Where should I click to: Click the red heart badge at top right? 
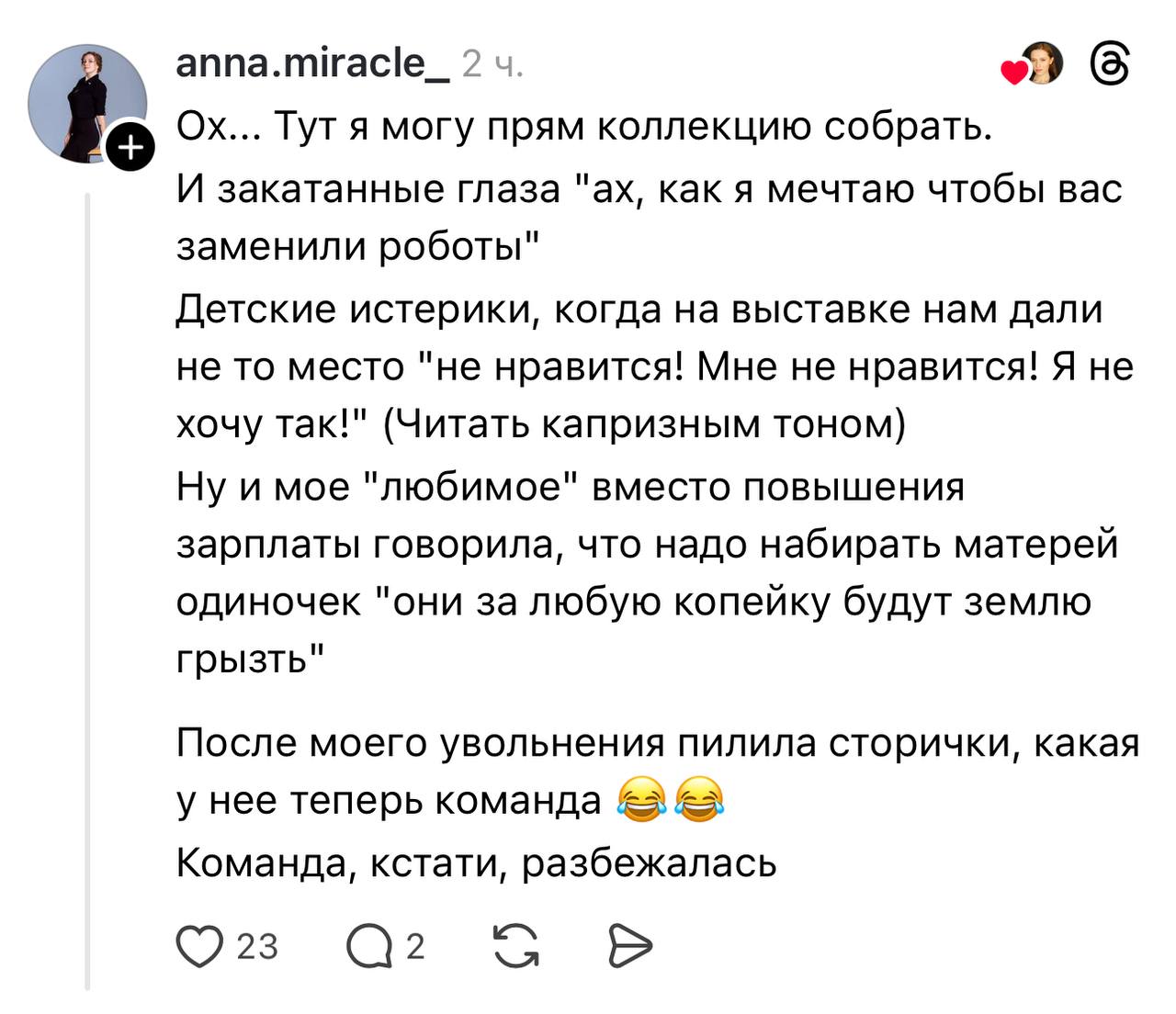pos(1012,73)
